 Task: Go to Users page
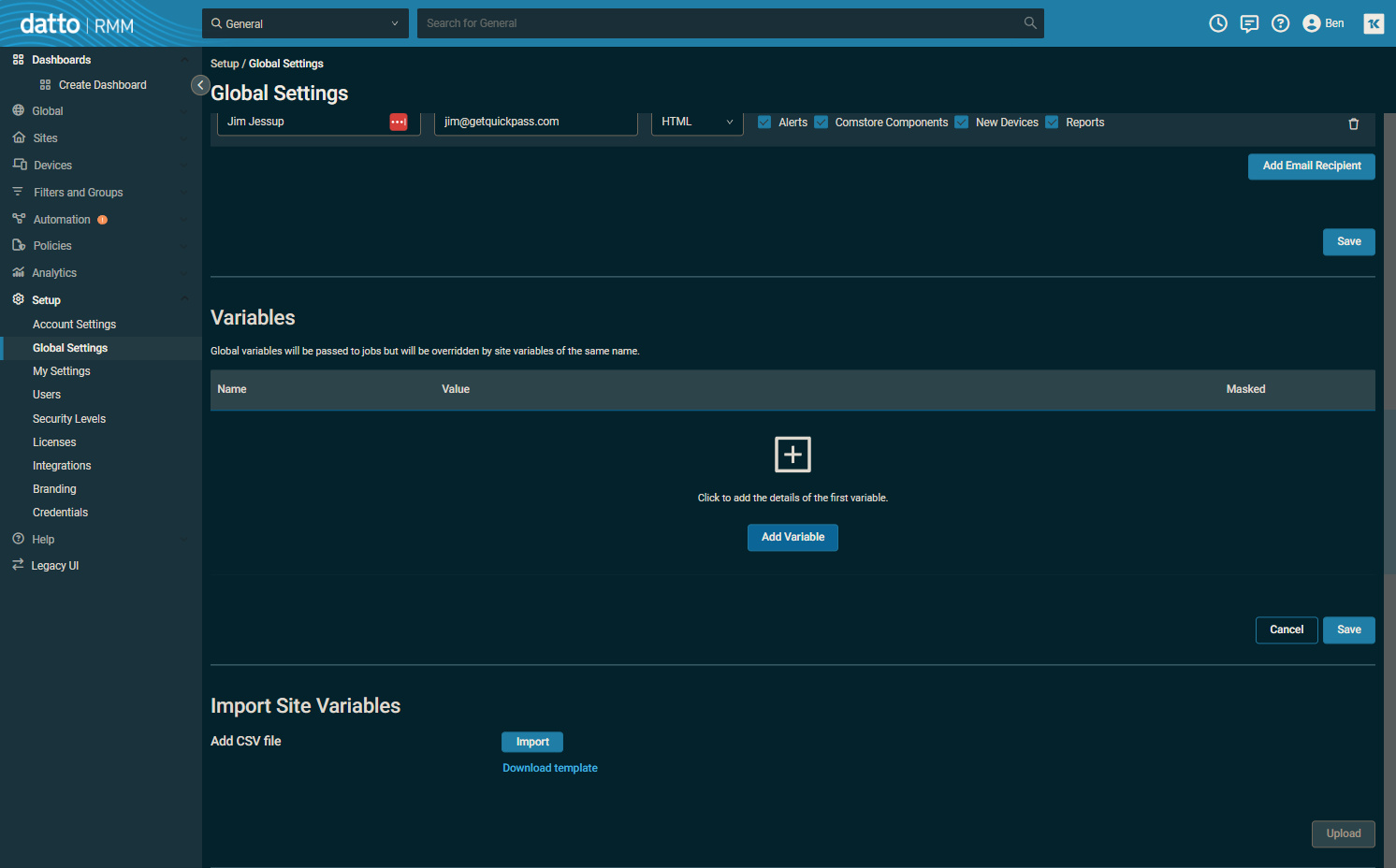click(x=47, y=395)
